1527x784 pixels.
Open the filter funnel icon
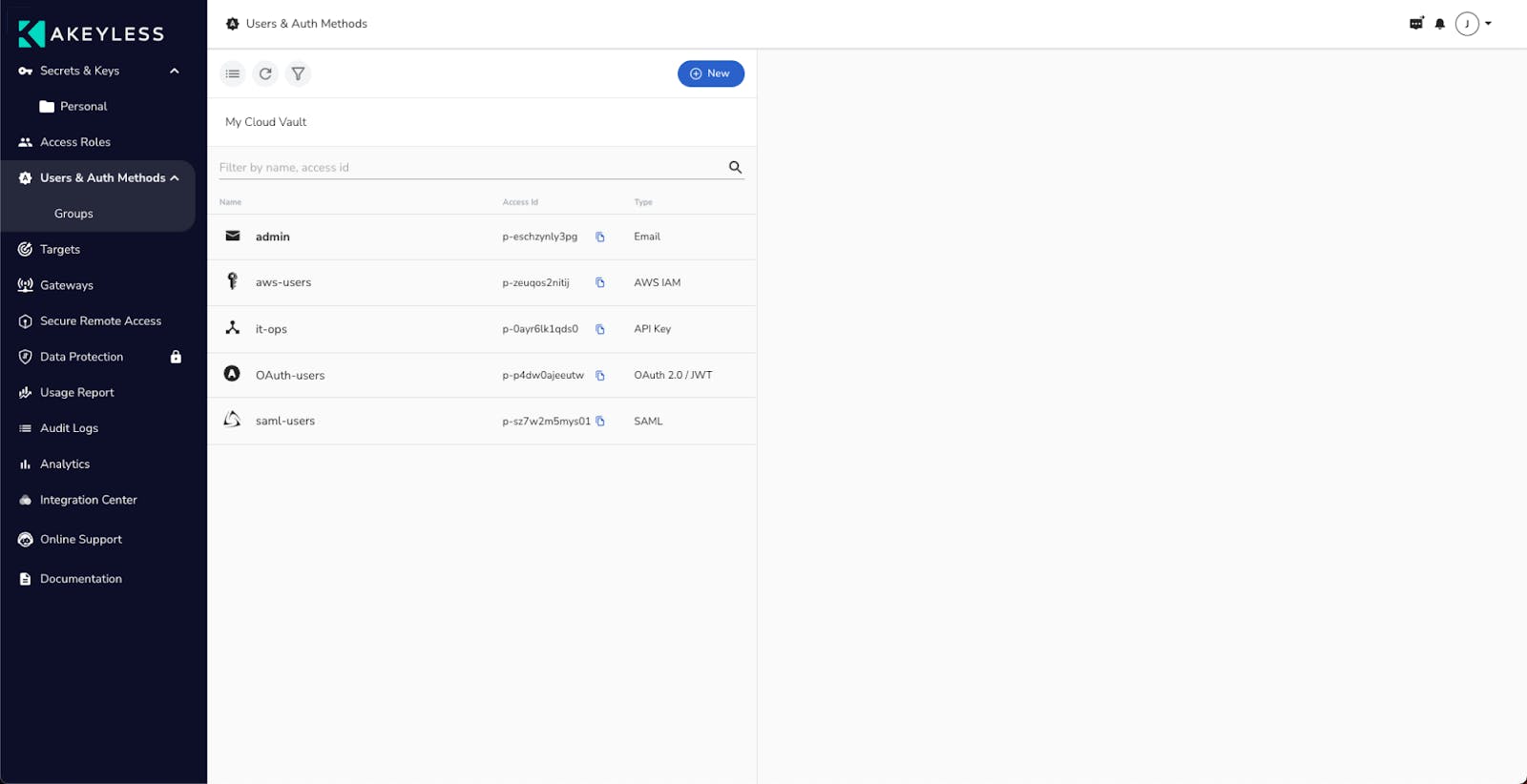pyautogui.click(x=298, y=73)
